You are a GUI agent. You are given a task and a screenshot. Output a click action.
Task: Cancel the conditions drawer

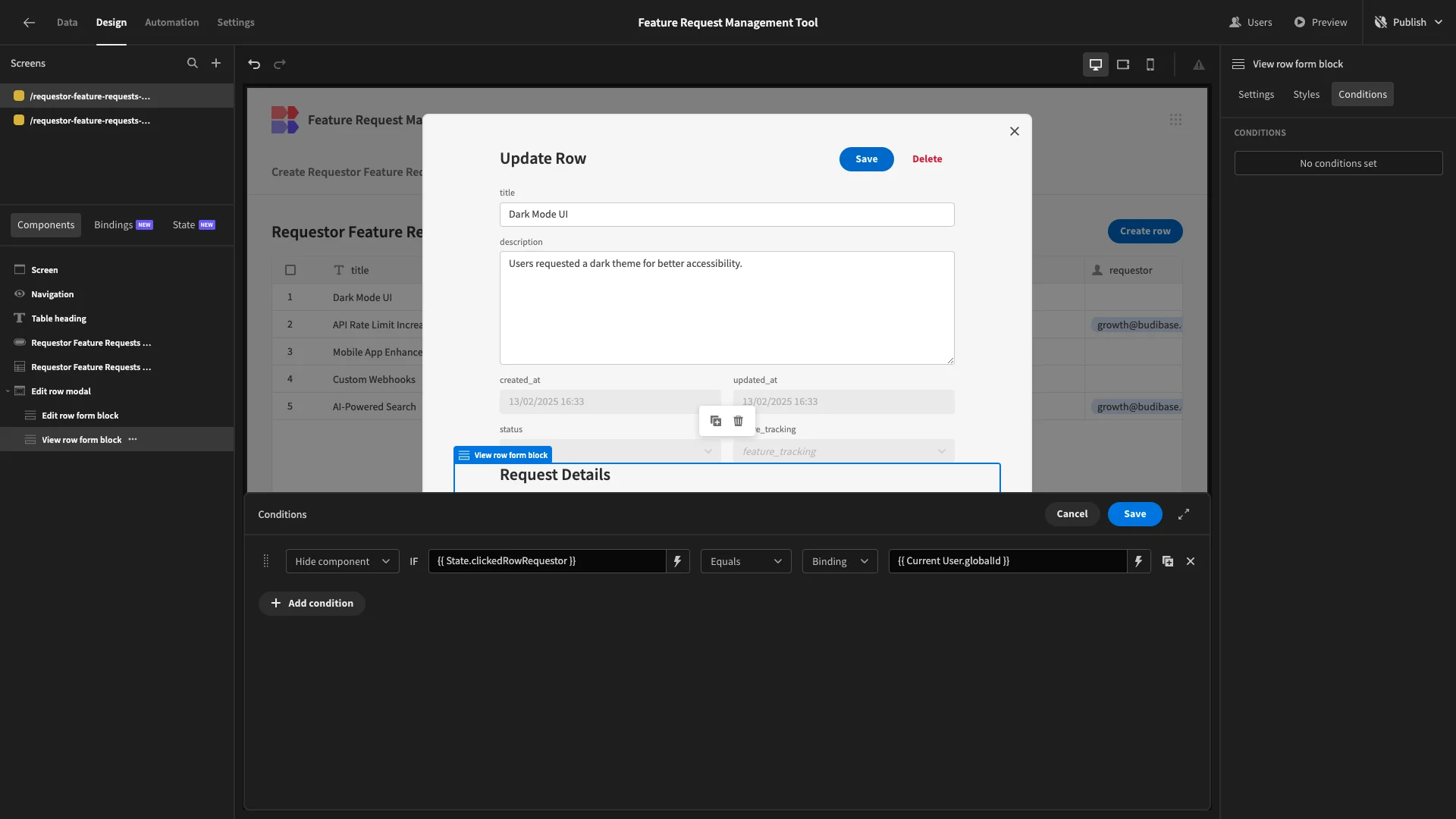[1072, 514]
